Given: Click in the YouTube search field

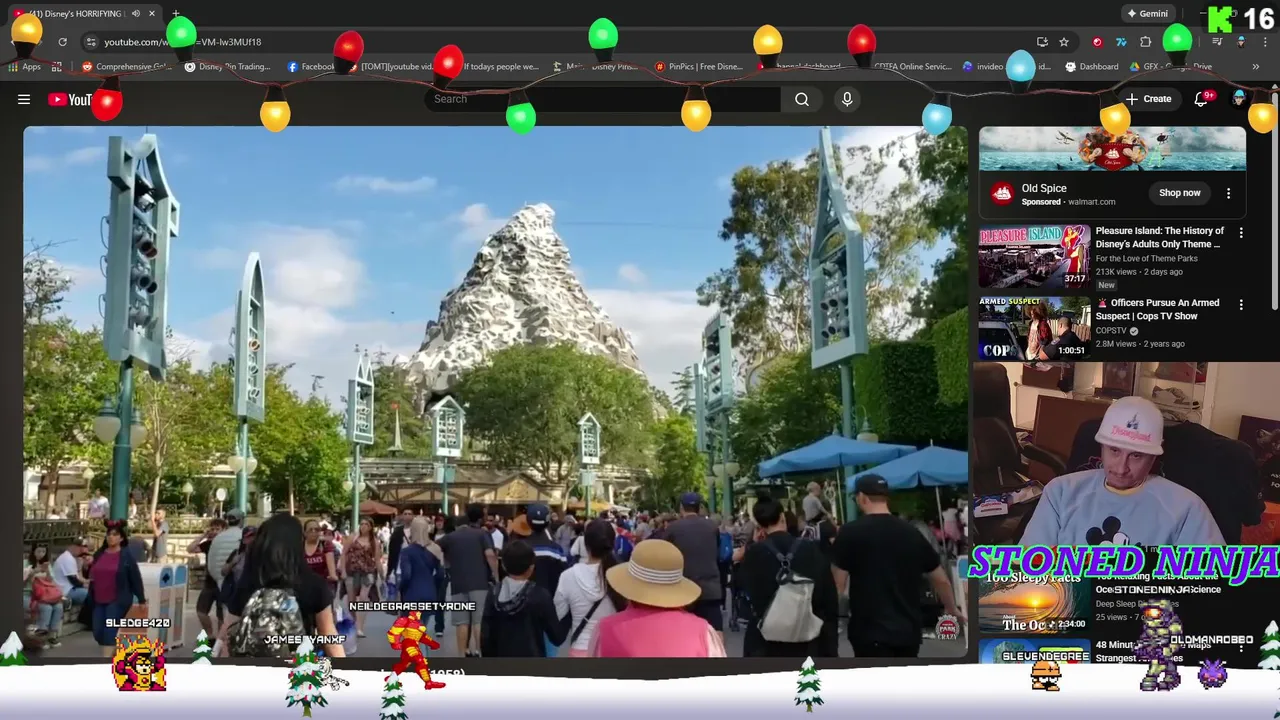Looking at the screenshot, I should 603,99.
